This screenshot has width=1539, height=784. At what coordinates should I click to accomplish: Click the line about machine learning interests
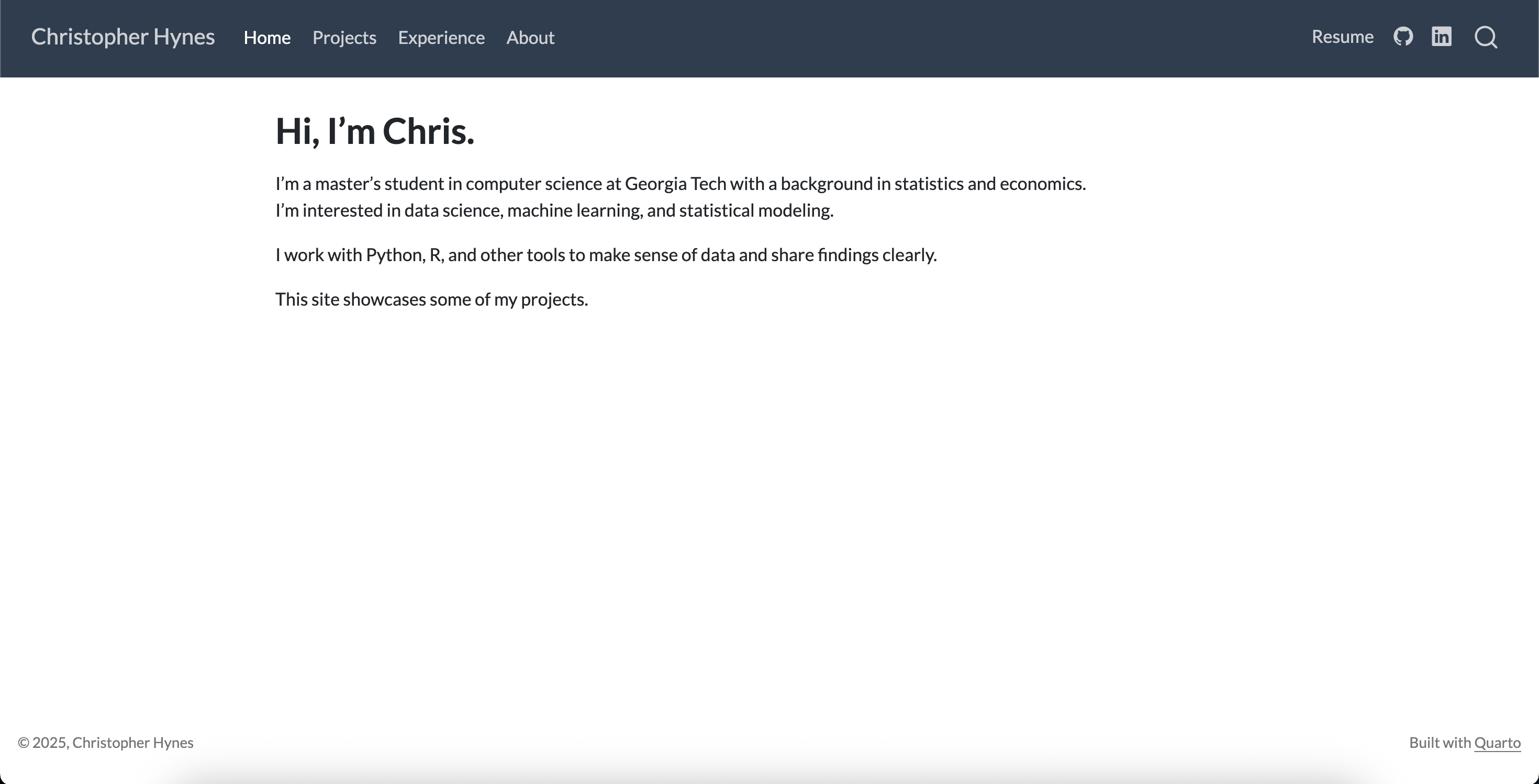point(554,211)
